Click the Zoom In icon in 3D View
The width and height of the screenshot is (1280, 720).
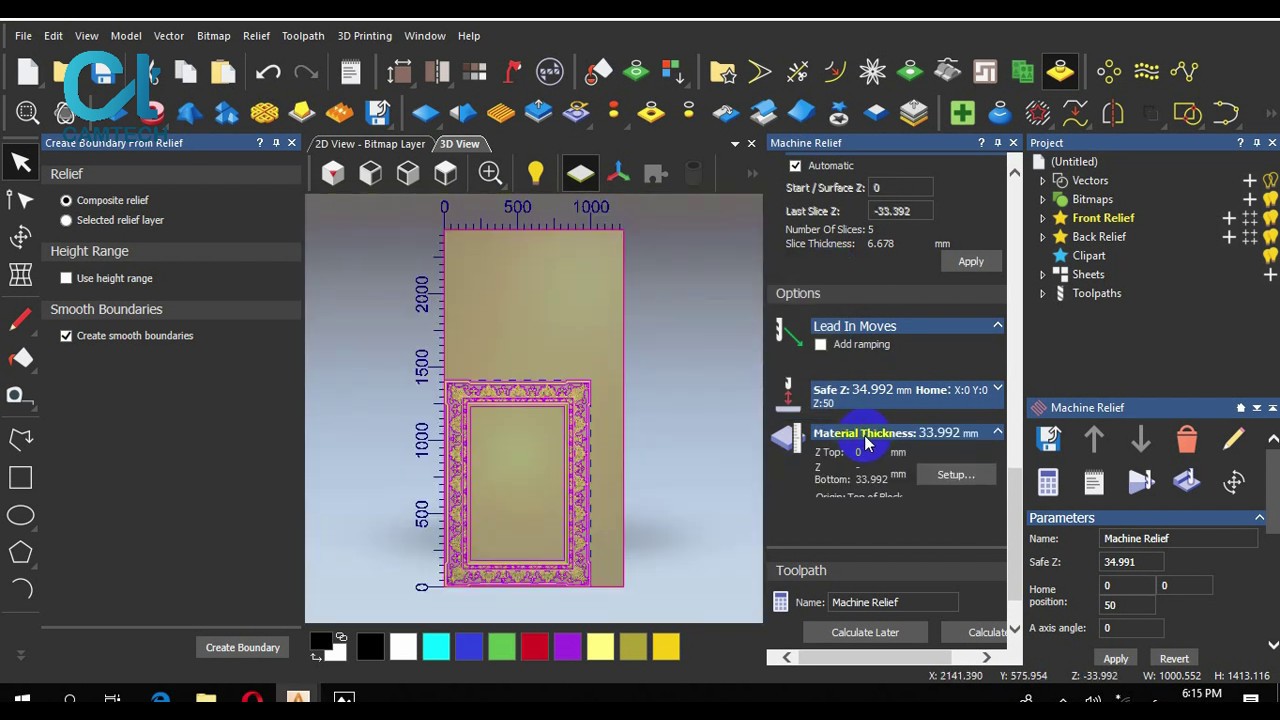(x=490, y=174)
